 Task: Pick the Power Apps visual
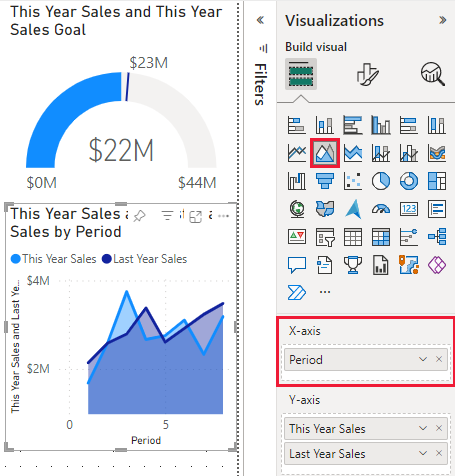pyautogui.click(x=437, y=265)
